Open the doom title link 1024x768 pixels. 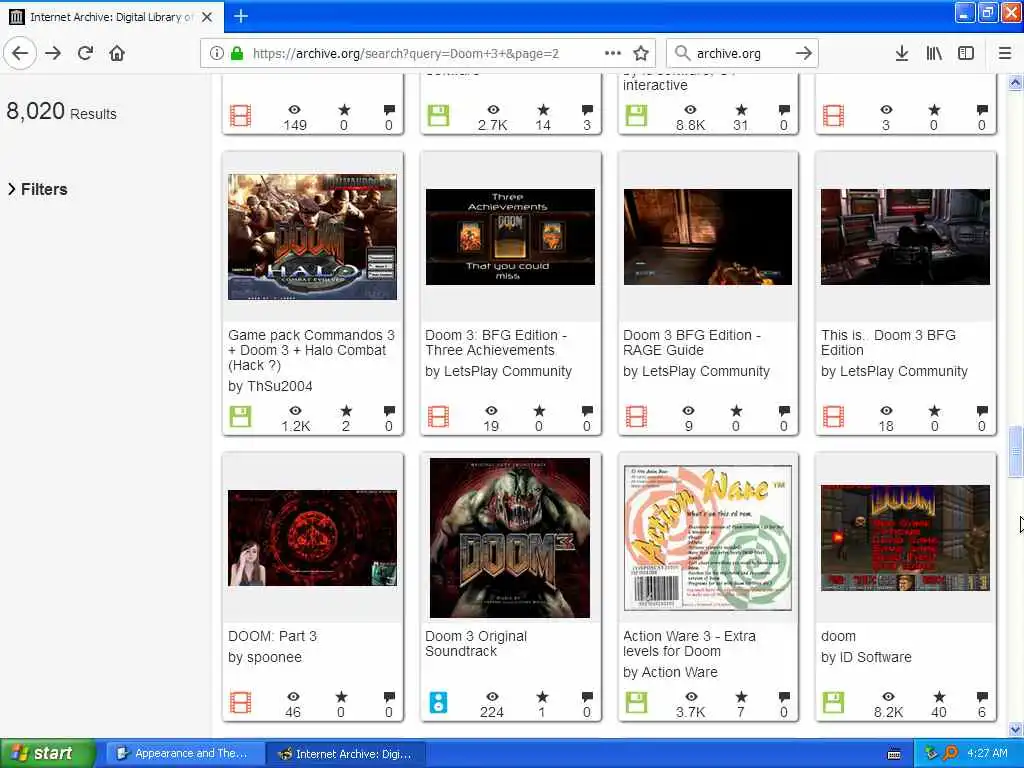click(x=839, y=636)
